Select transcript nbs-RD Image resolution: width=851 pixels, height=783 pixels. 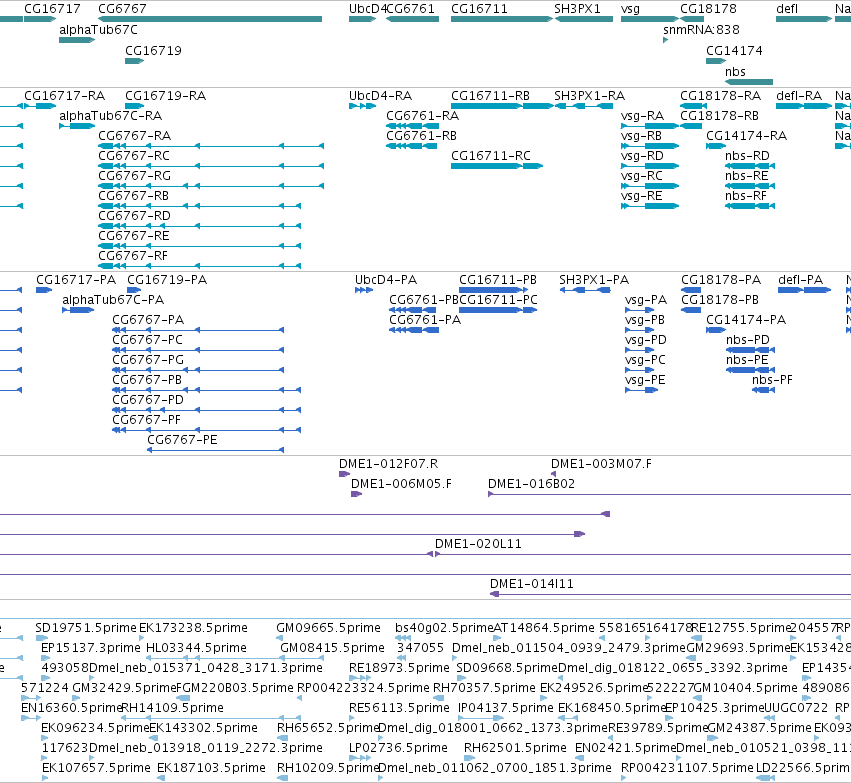point(747,156)
